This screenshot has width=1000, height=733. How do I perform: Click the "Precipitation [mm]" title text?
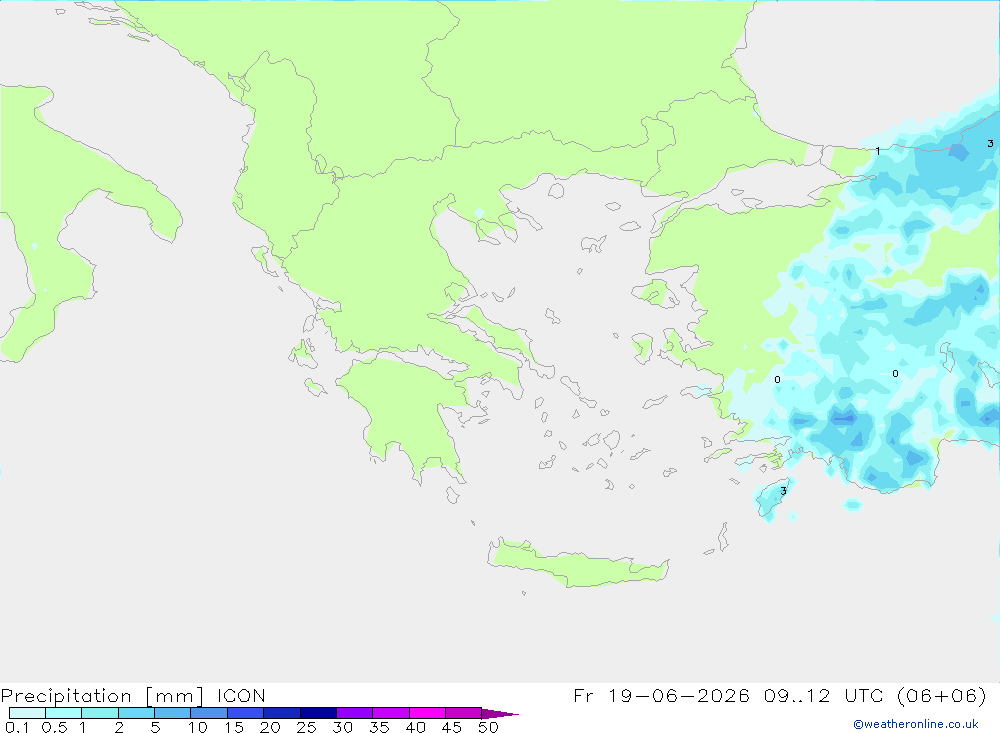[102, 696]
